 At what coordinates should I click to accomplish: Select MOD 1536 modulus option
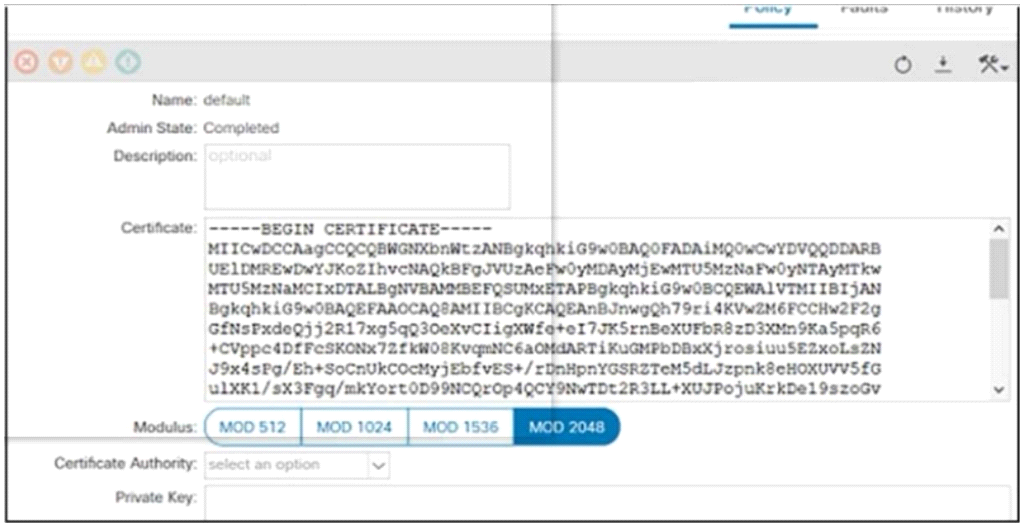pos(461,427)
